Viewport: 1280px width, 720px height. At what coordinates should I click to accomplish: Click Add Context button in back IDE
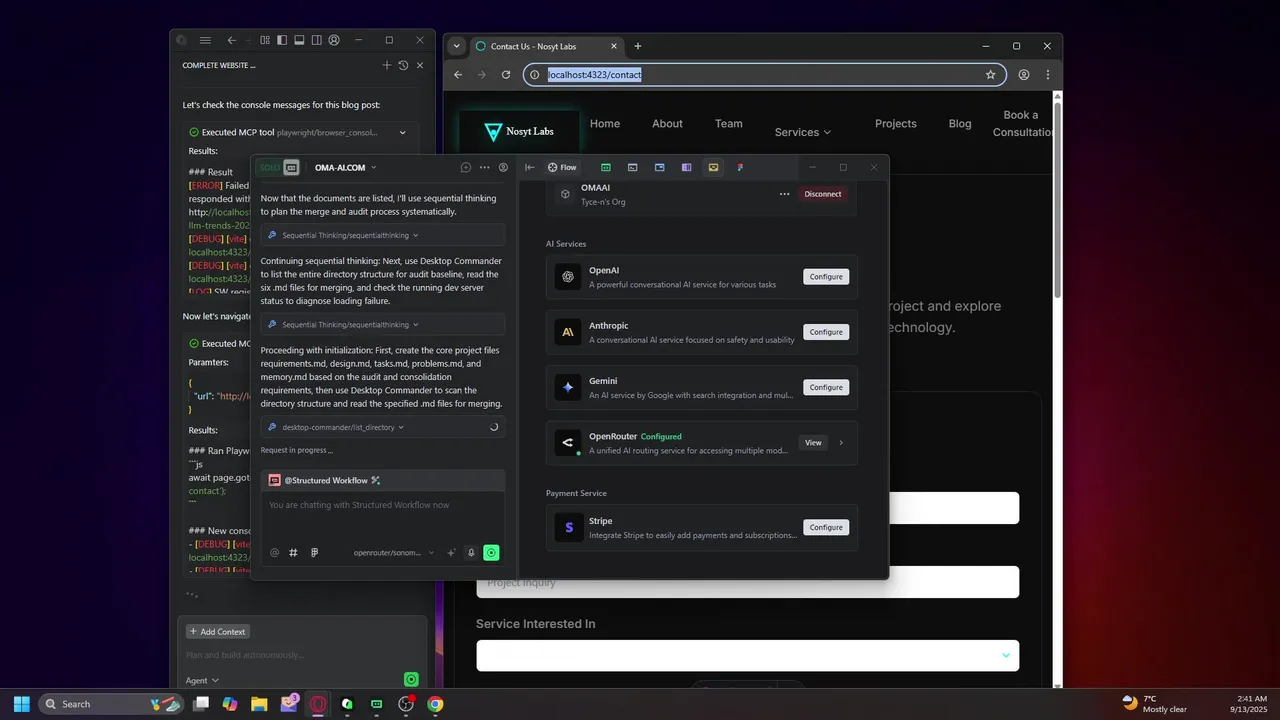pos(217,632)
